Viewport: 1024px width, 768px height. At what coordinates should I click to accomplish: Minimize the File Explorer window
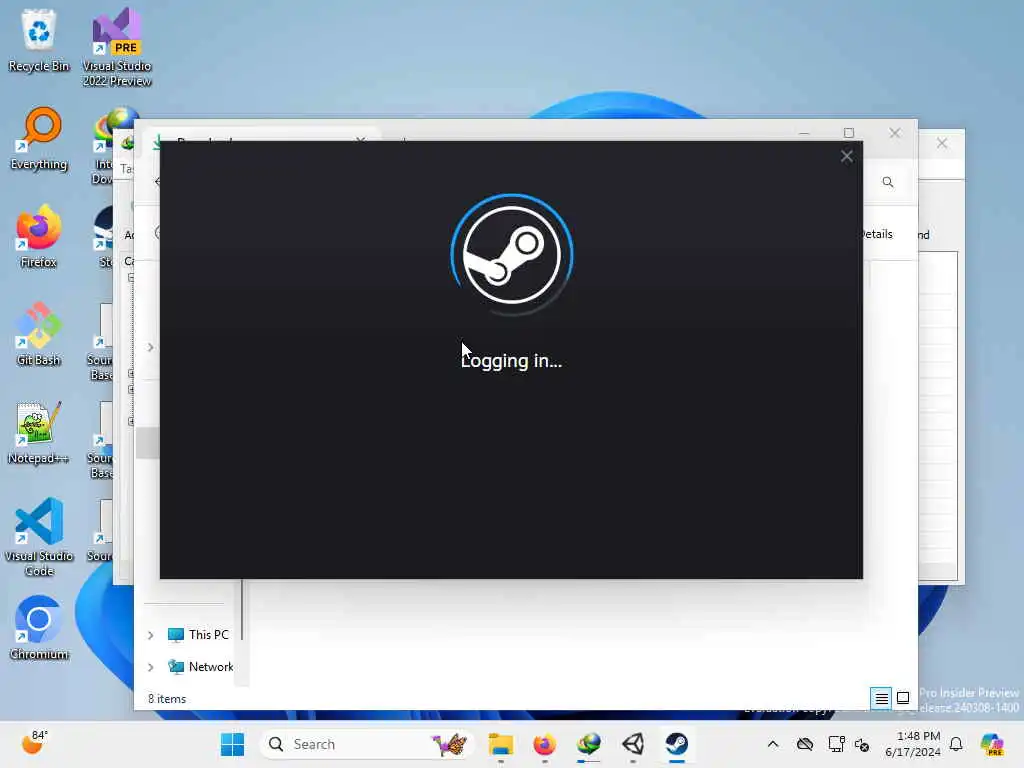click(804, 133)
